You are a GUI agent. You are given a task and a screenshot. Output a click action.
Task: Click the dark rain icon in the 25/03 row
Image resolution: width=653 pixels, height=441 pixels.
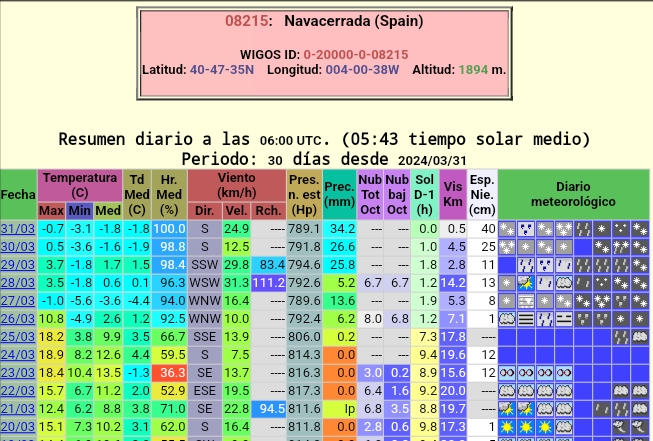click(621, 337)
